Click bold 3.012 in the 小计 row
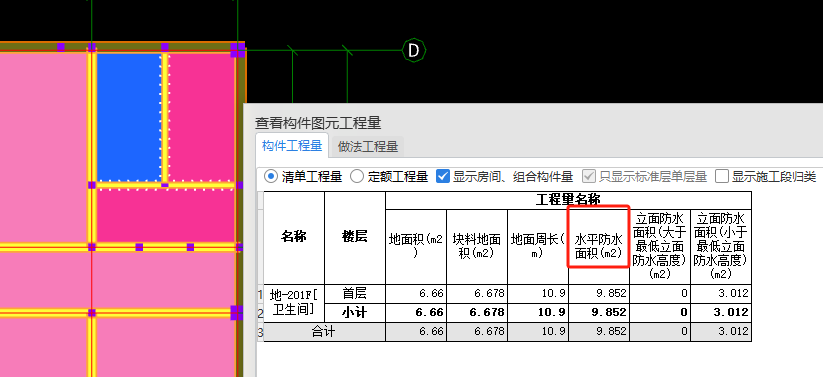The height and width of the screenshot is (377, 823). (x=721, y=312)
